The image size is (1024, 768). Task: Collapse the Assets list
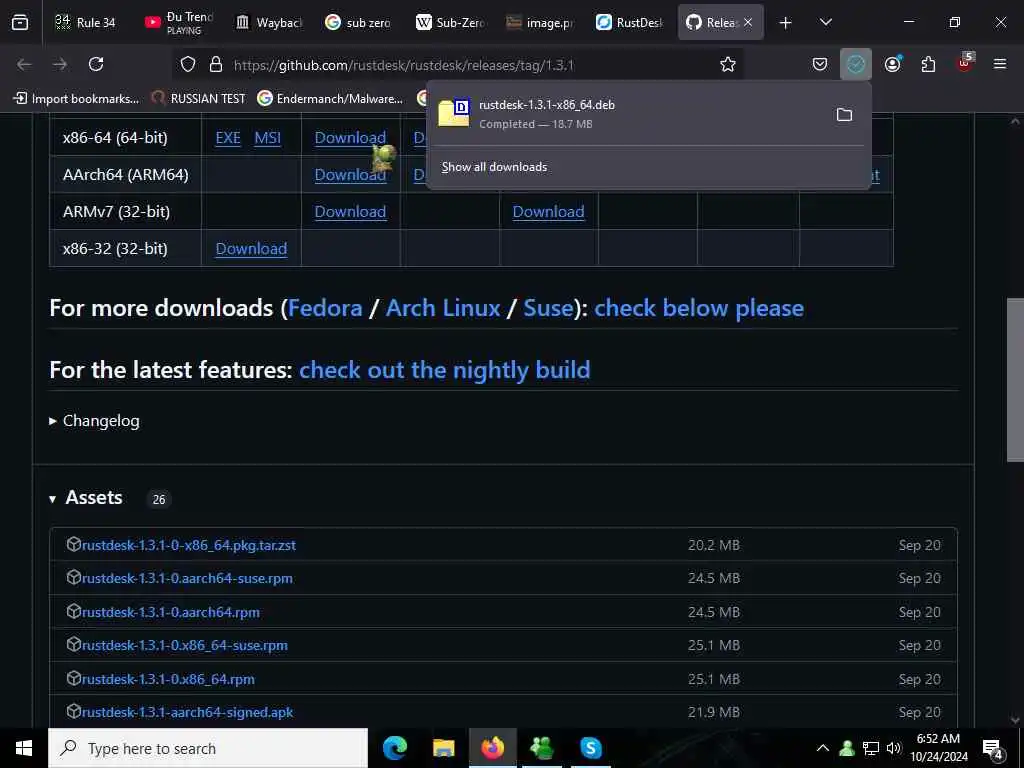coord(87,498)
